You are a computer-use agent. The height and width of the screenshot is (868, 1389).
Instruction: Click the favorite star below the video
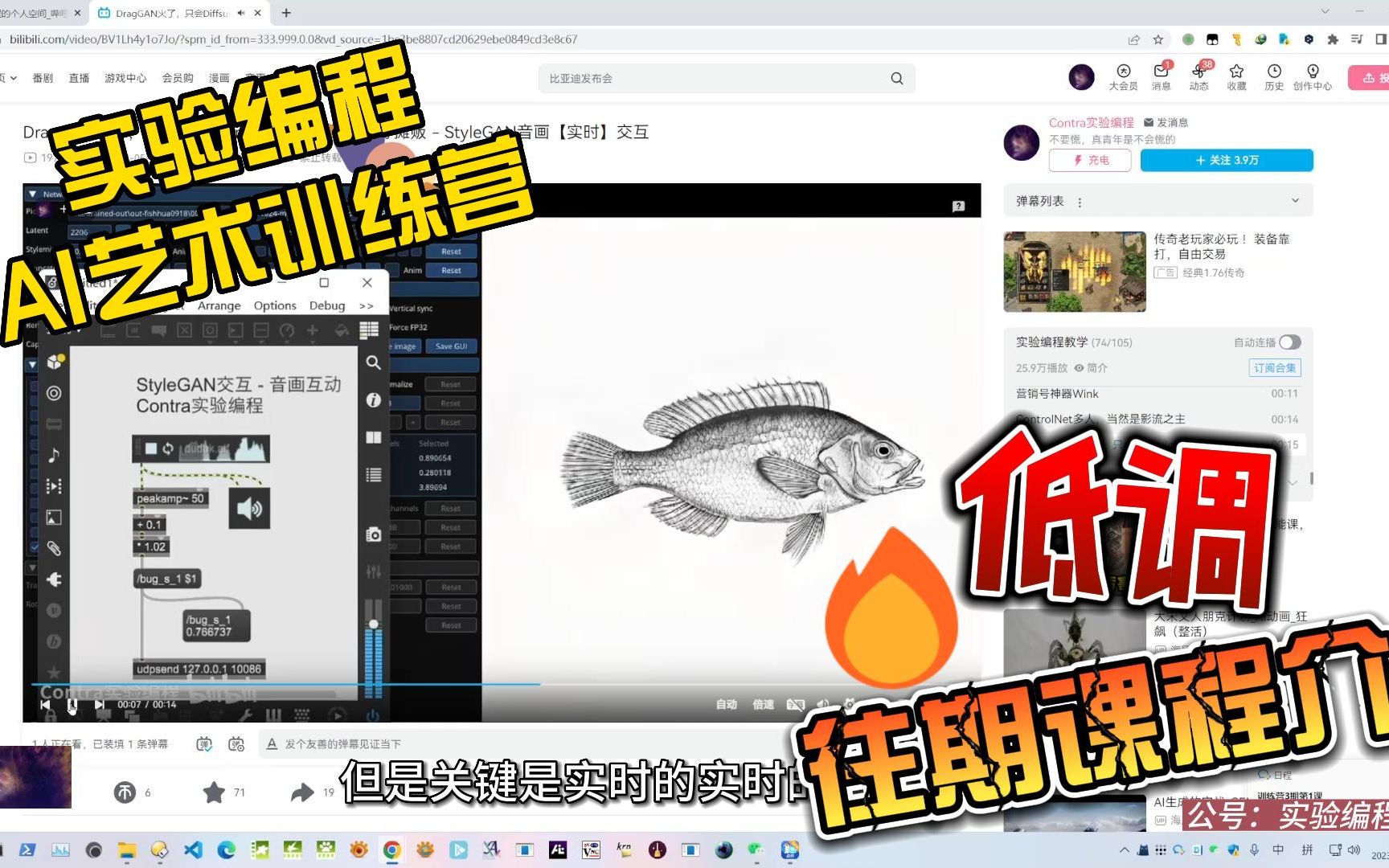tap(214, 792)
